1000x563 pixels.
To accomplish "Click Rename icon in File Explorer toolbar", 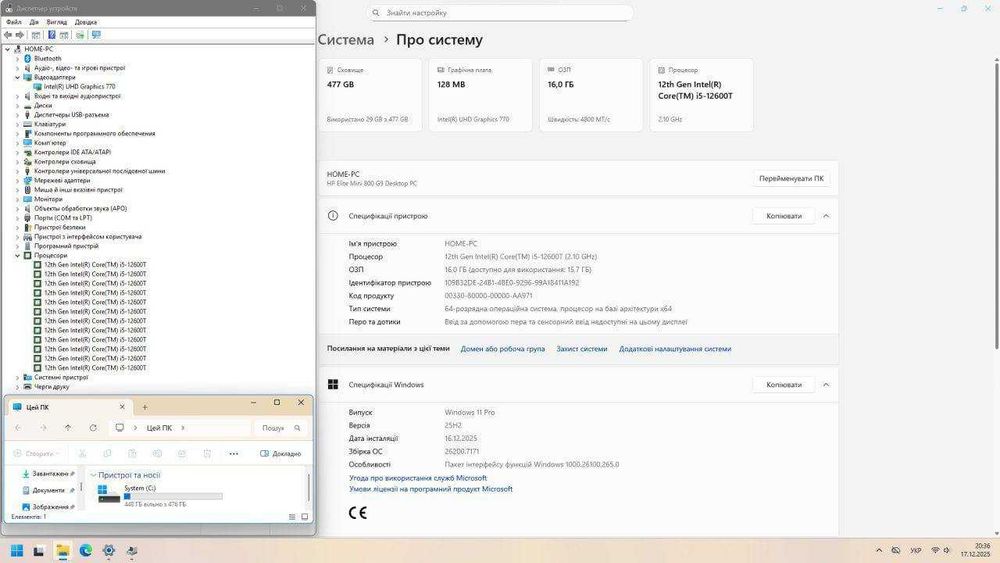I will click(157, 453).
